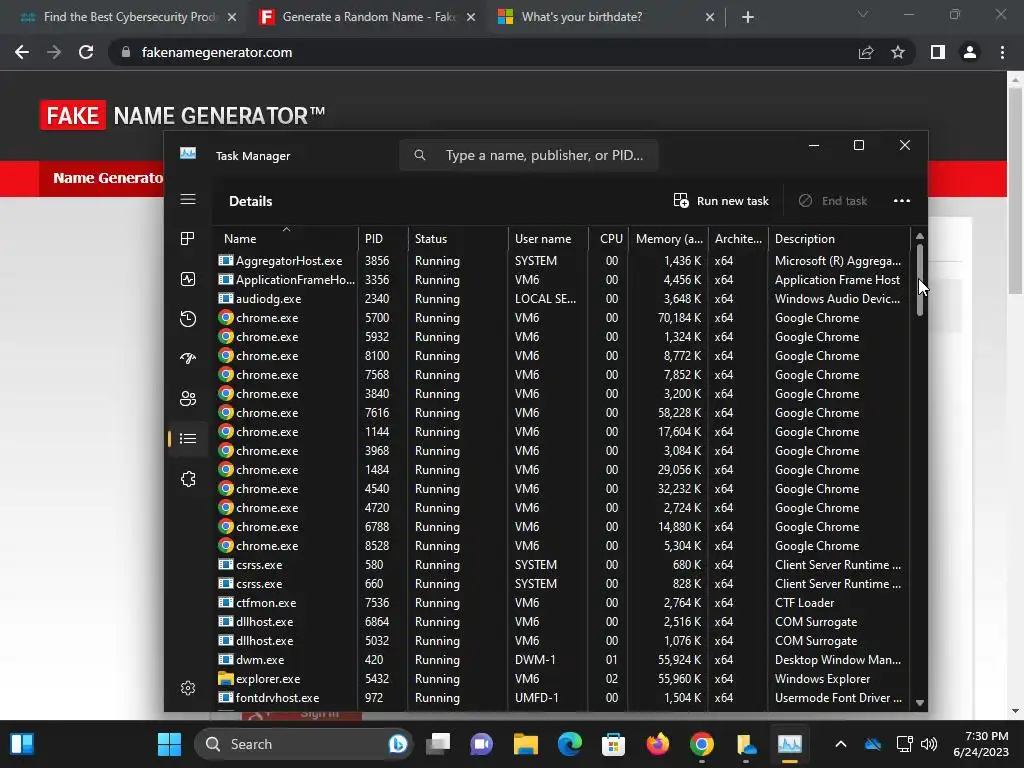Open Task Manager hamburger navigation menu

point(188,199)
